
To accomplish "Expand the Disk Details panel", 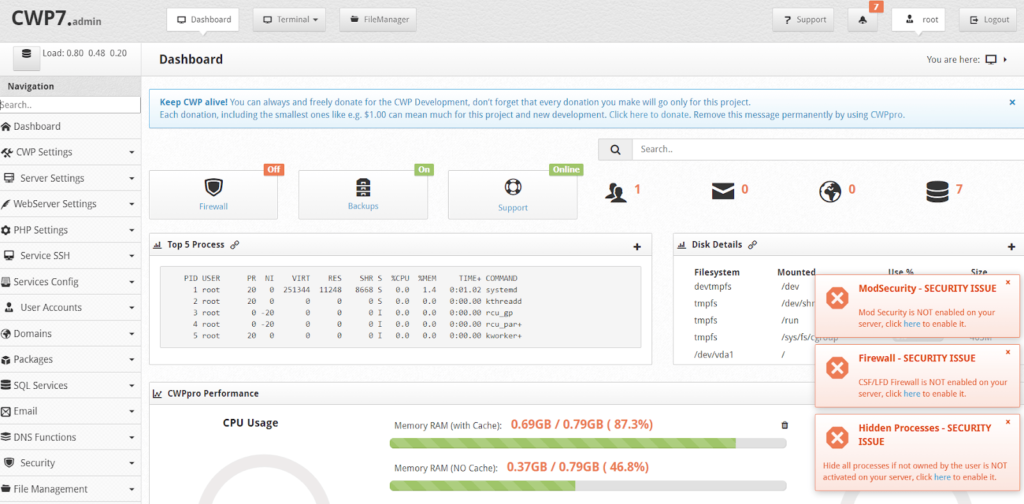I will point(1012,247).
